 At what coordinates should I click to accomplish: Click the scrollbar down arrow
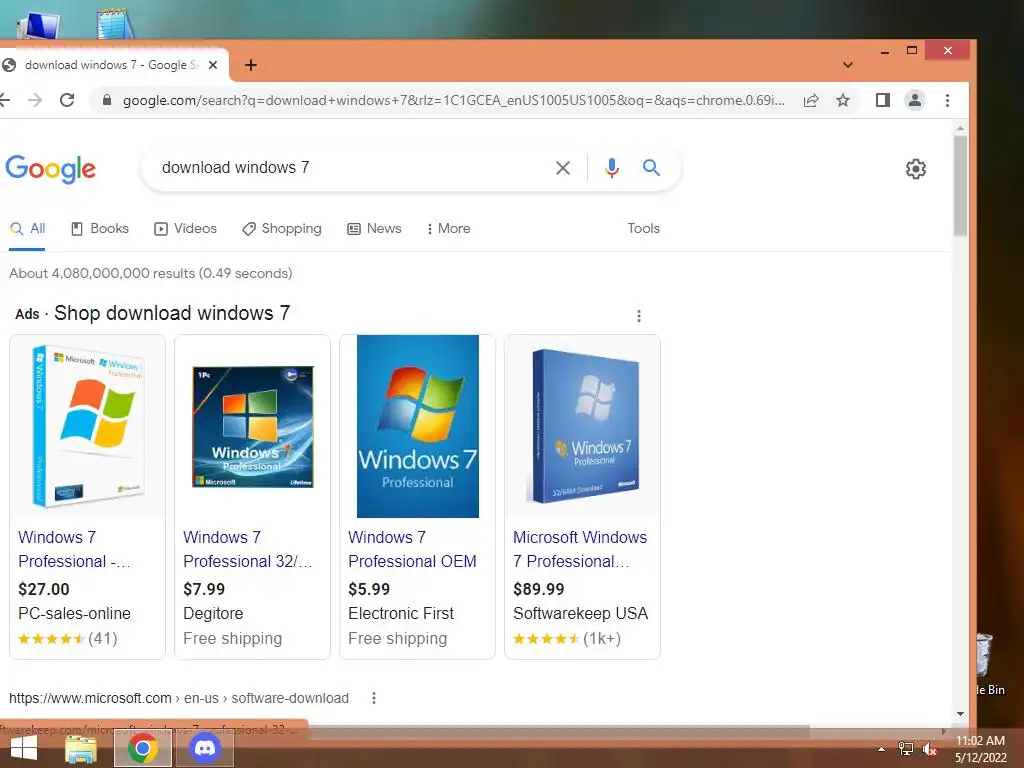tap(960, 714)
